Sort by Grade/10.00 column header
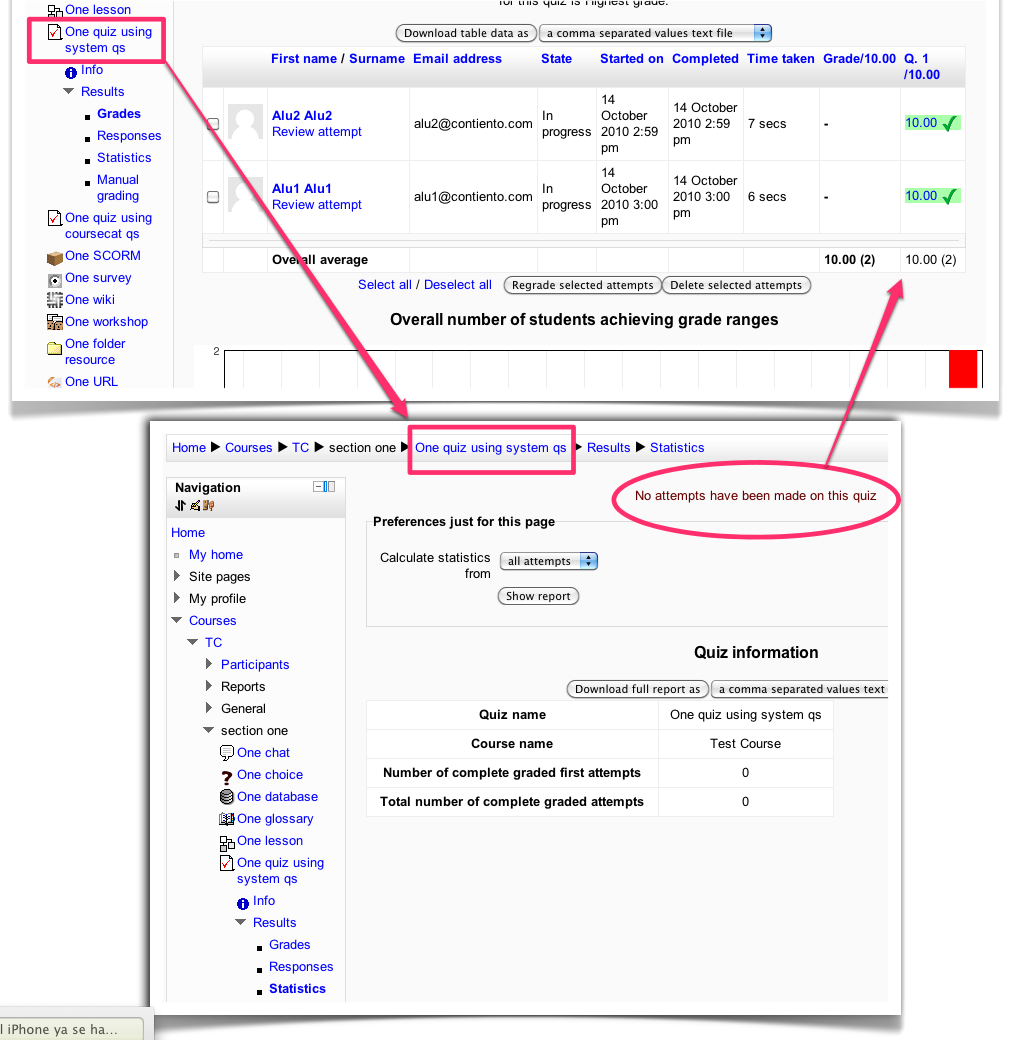 click(x=859, y=58)
